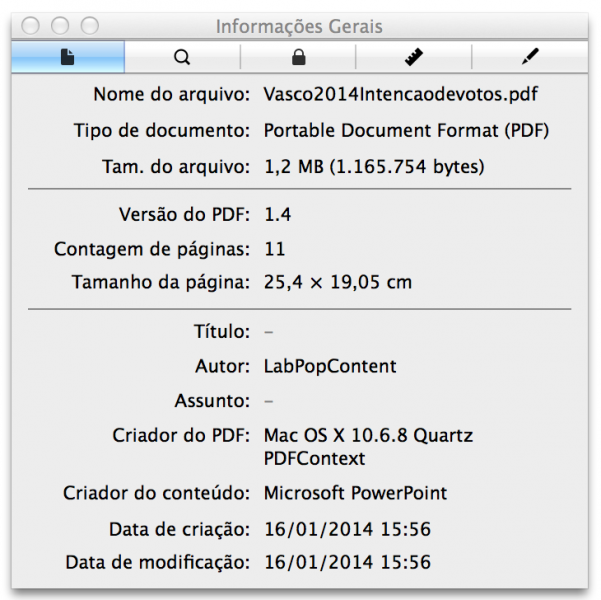Click the Microsoft PowerPoint content creator value
Image resolution: width=601 pixels, height=600 pixels.
pyautogui.click(x=355, y=493)
